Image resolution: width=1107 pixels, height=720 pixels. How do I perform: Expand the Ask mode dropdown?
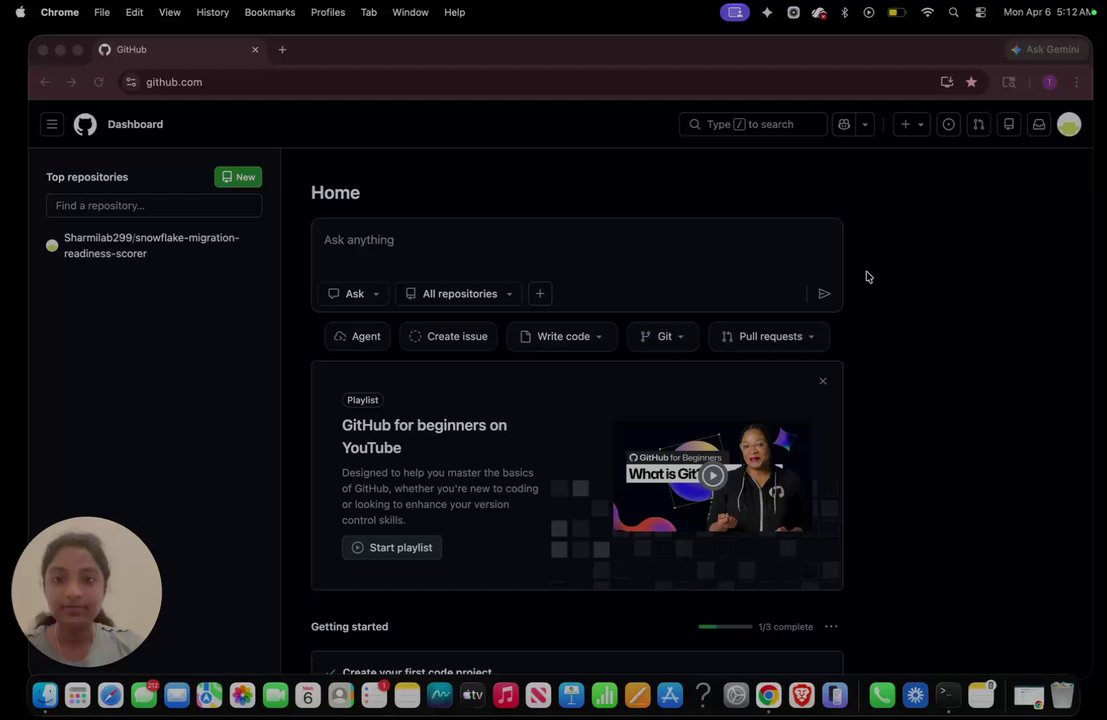354,294
